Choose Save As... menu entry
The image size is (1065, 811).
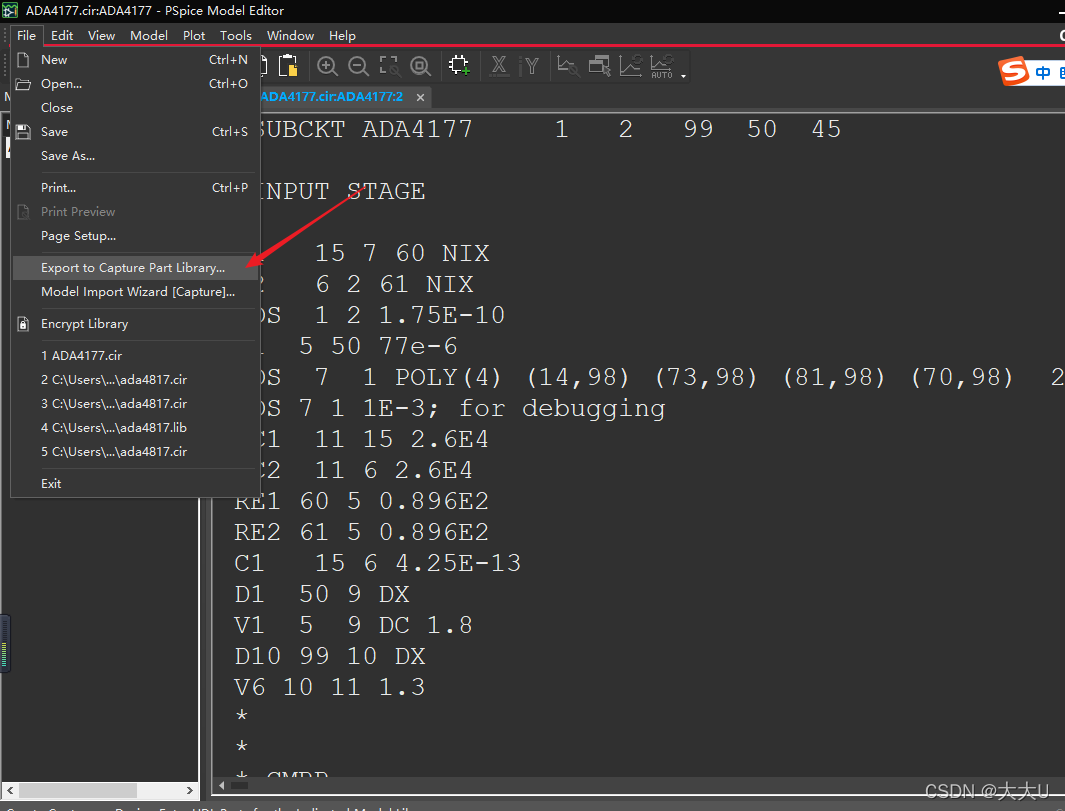pyautogui.click(x=134, y=156)
